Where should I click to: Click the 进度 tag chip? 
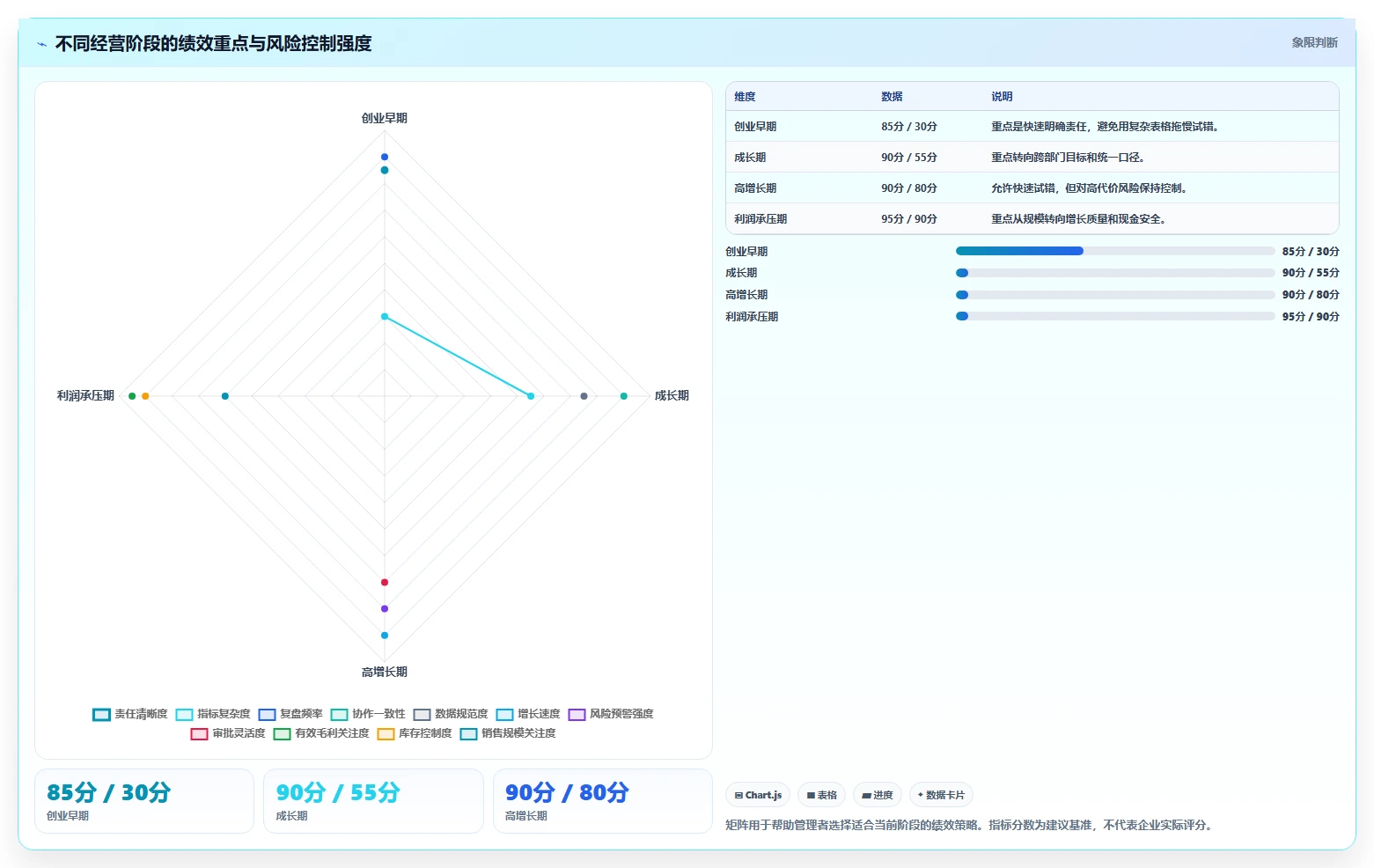878,795
